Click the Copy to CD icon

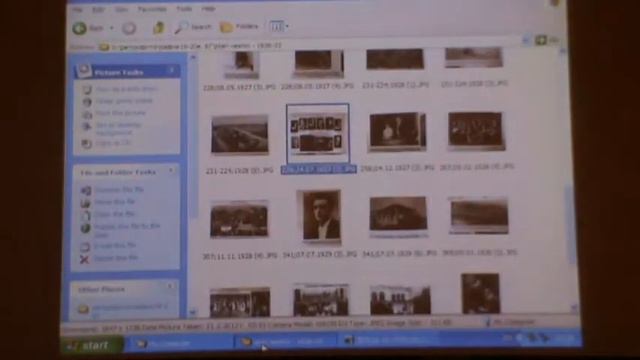click(x=86, y=144)
